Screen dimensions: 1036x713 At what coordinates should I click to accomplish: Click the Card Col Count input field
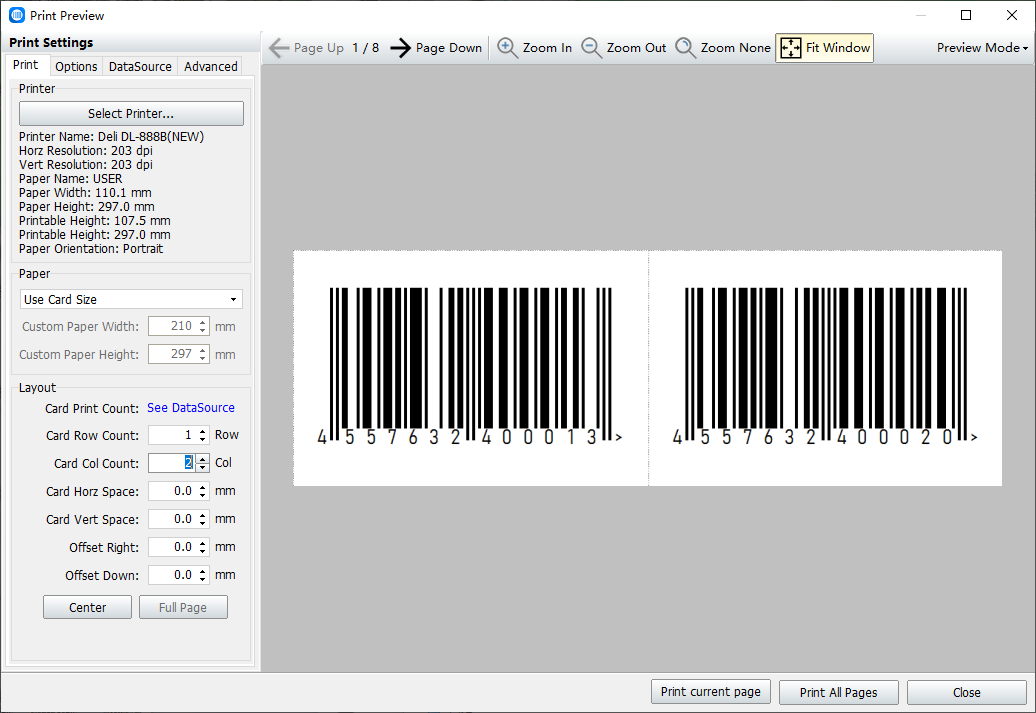pyautogui.click(x=172, y=463)
